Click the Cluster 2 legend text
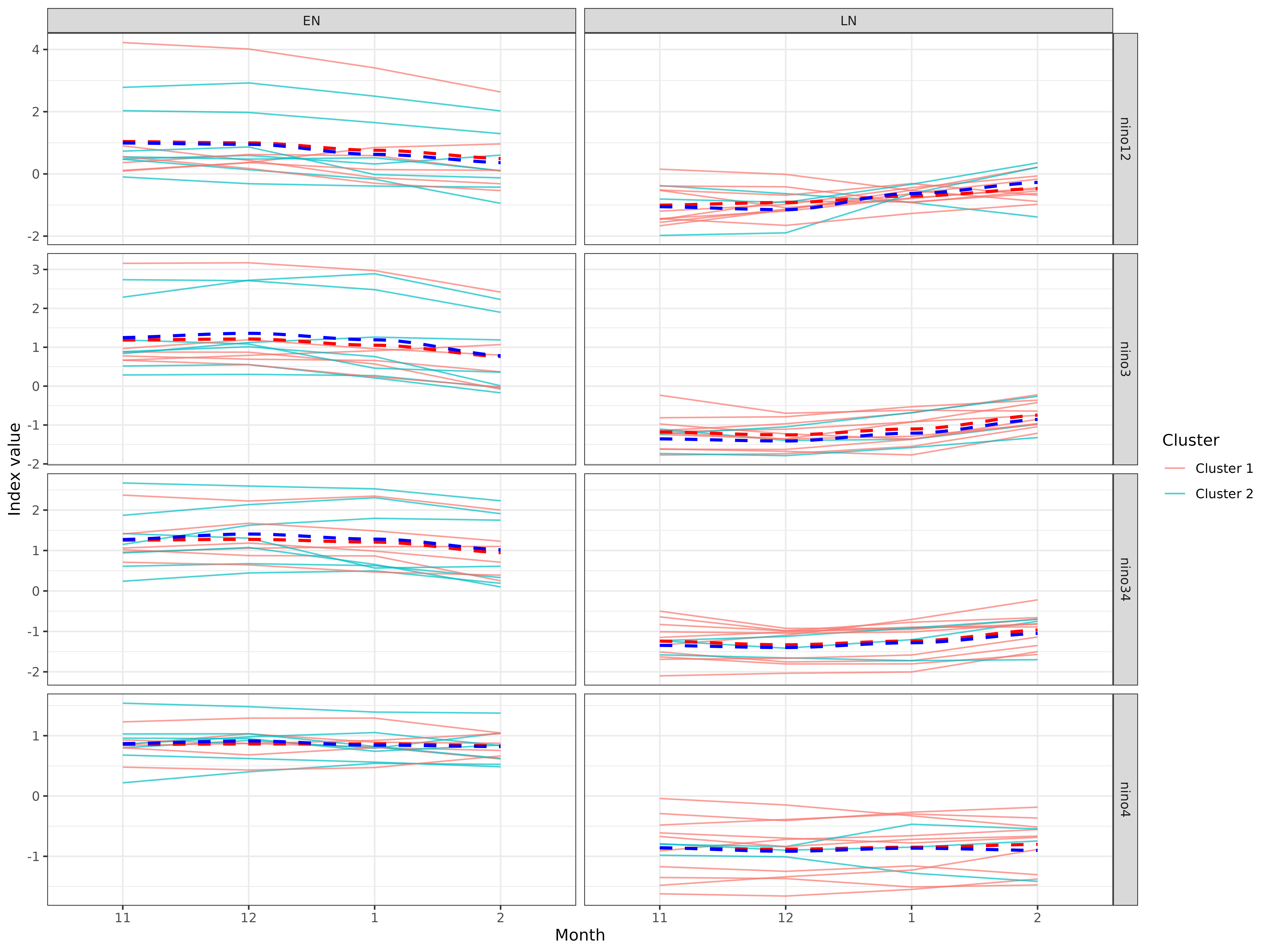Screen dimensions: 1270x952 (x=1224, y=493)
